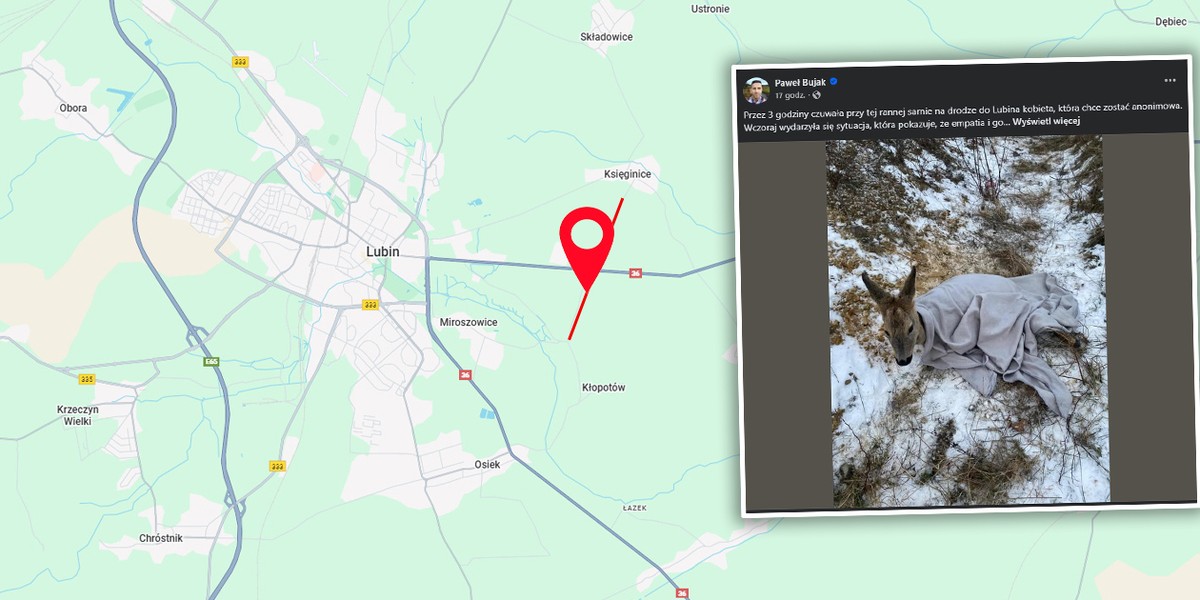Select the Księginice place label
Viewport: 1200px width, 600px height.
point(627,174)
